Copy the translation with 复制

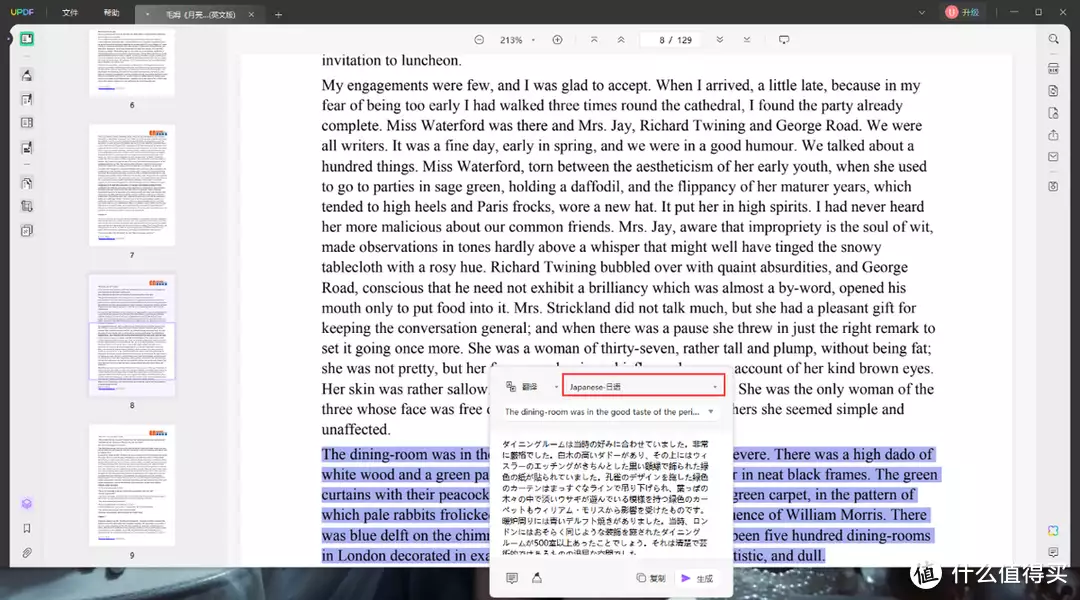651,578
